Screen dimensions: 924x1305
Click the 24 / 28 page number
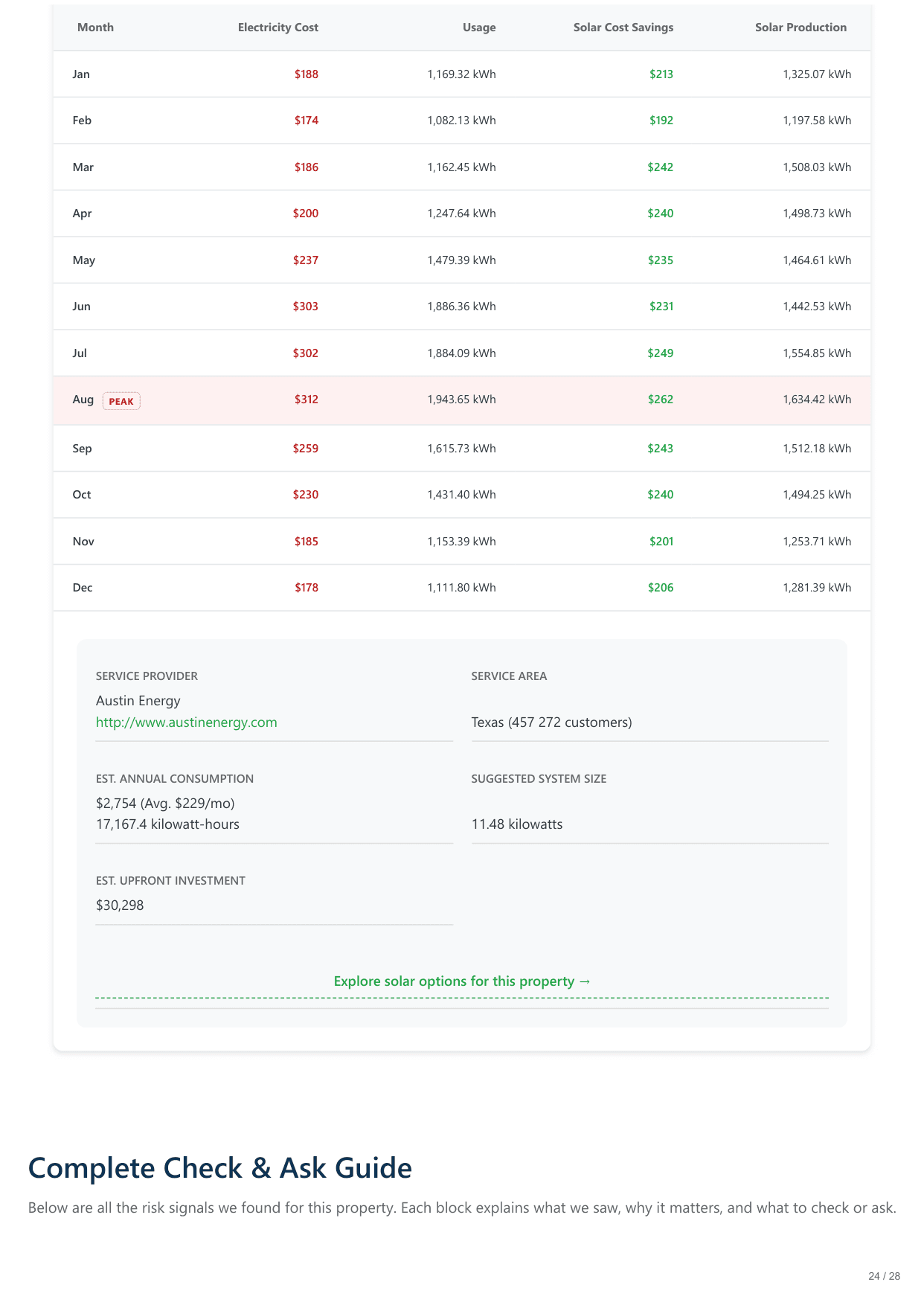[884, 1276]
